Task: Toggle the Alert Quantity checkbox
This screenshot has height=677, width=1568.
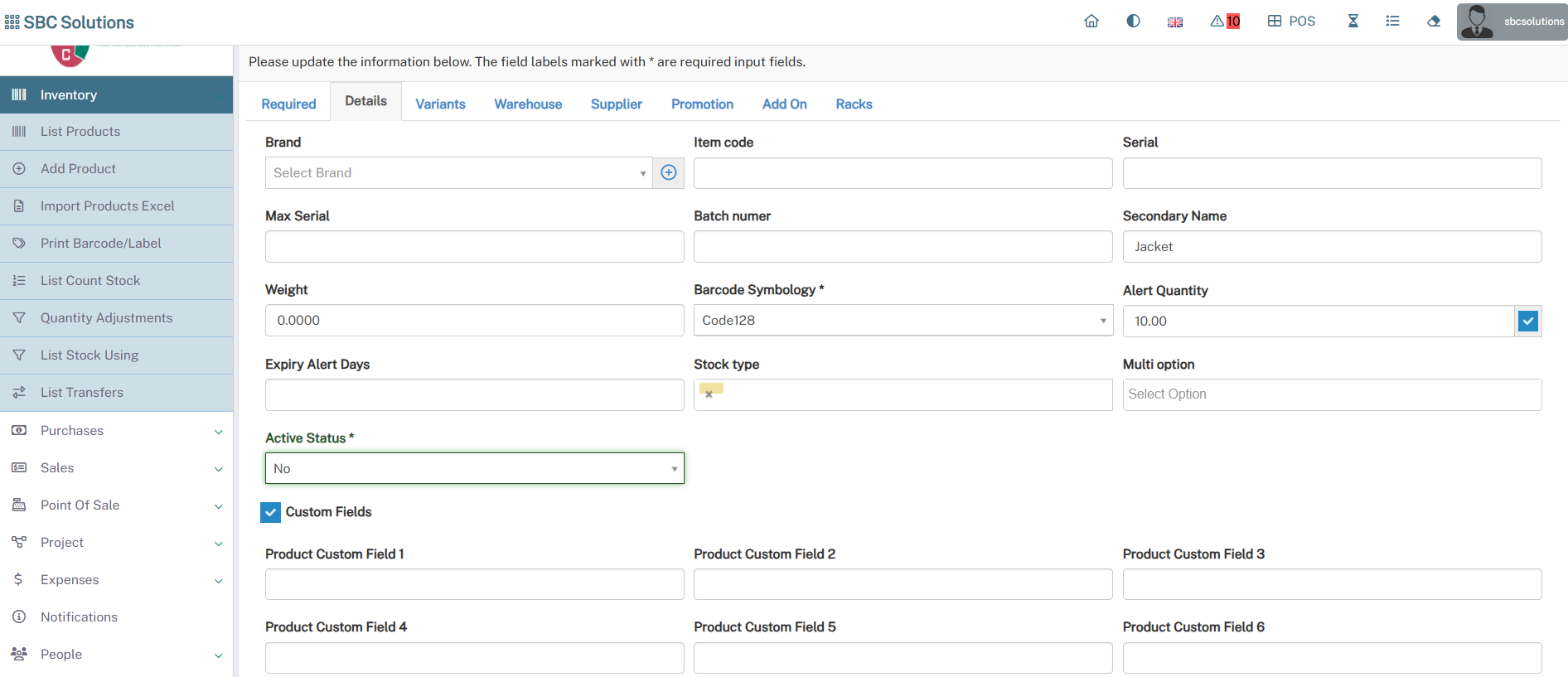Action: coord(1527,321)
